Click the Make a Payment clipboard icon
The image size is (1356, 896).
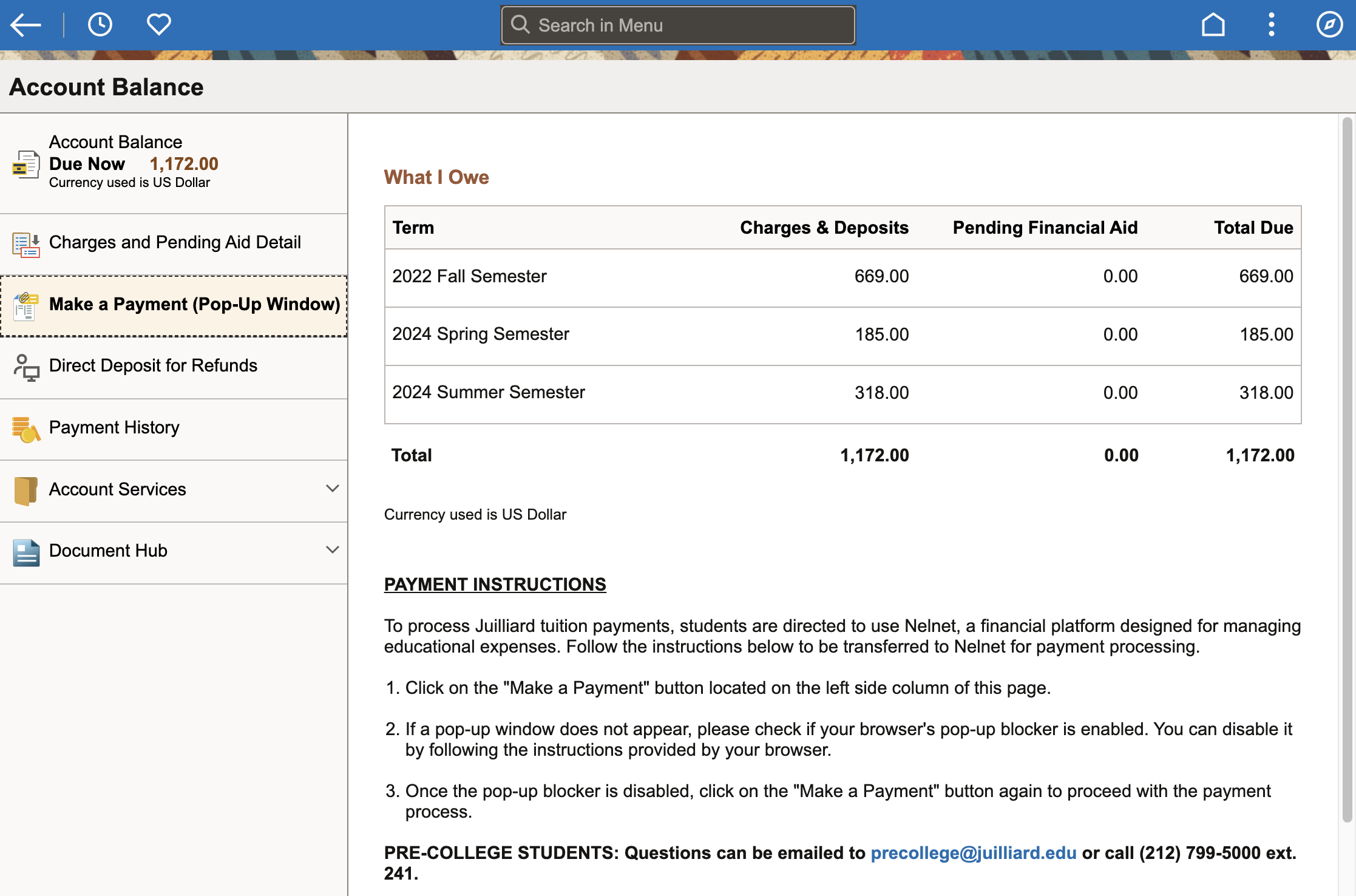pos(25,306)
